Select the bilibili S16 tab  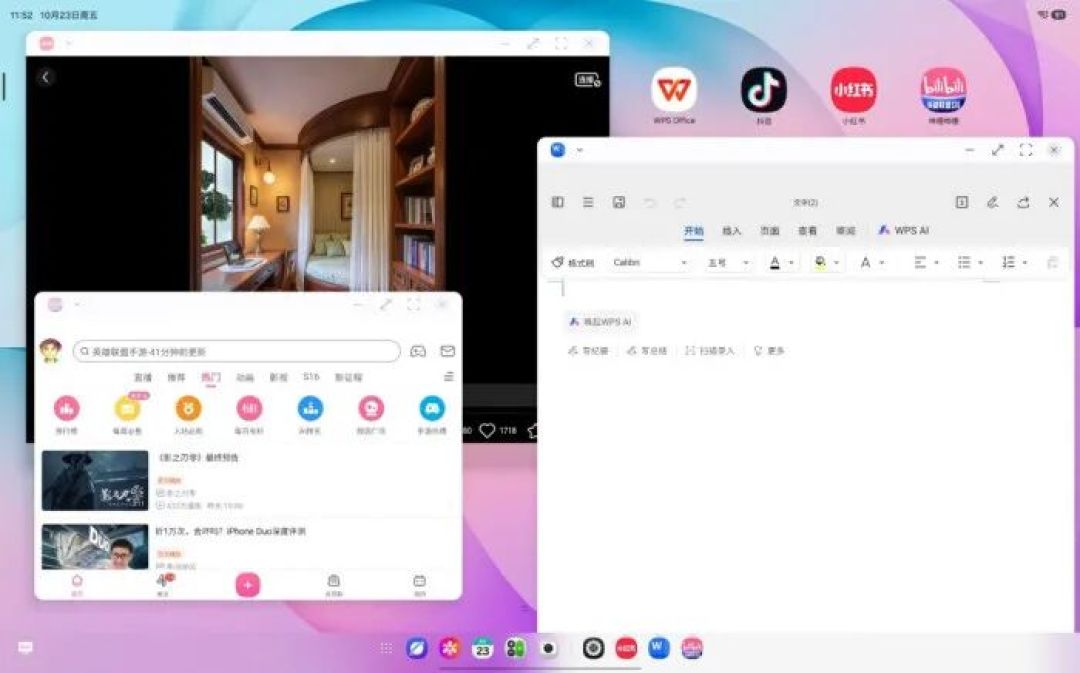click(x=311, y=377)
